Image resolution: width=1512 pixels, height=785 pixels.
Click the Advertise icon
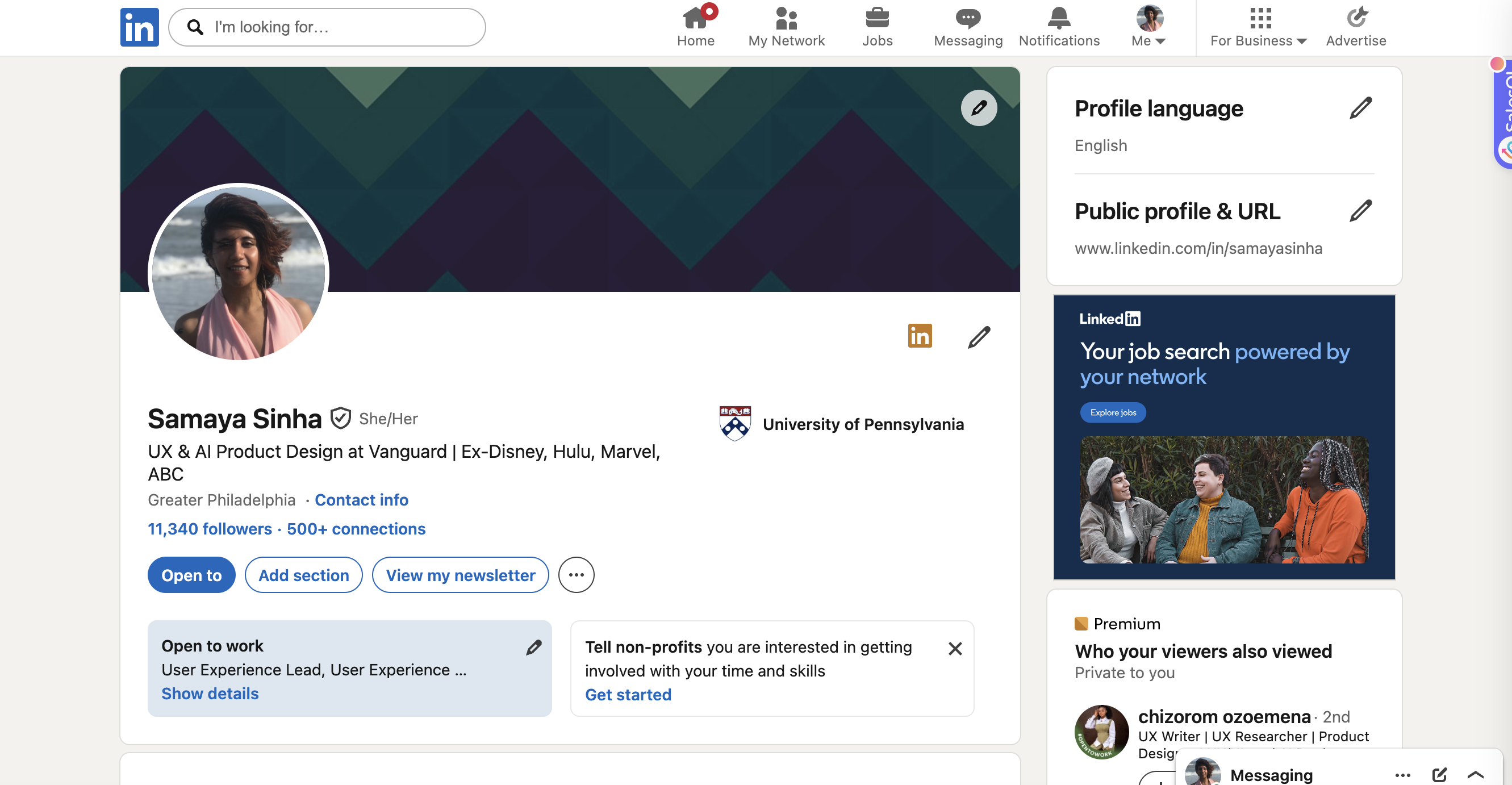coord(1356,18)
